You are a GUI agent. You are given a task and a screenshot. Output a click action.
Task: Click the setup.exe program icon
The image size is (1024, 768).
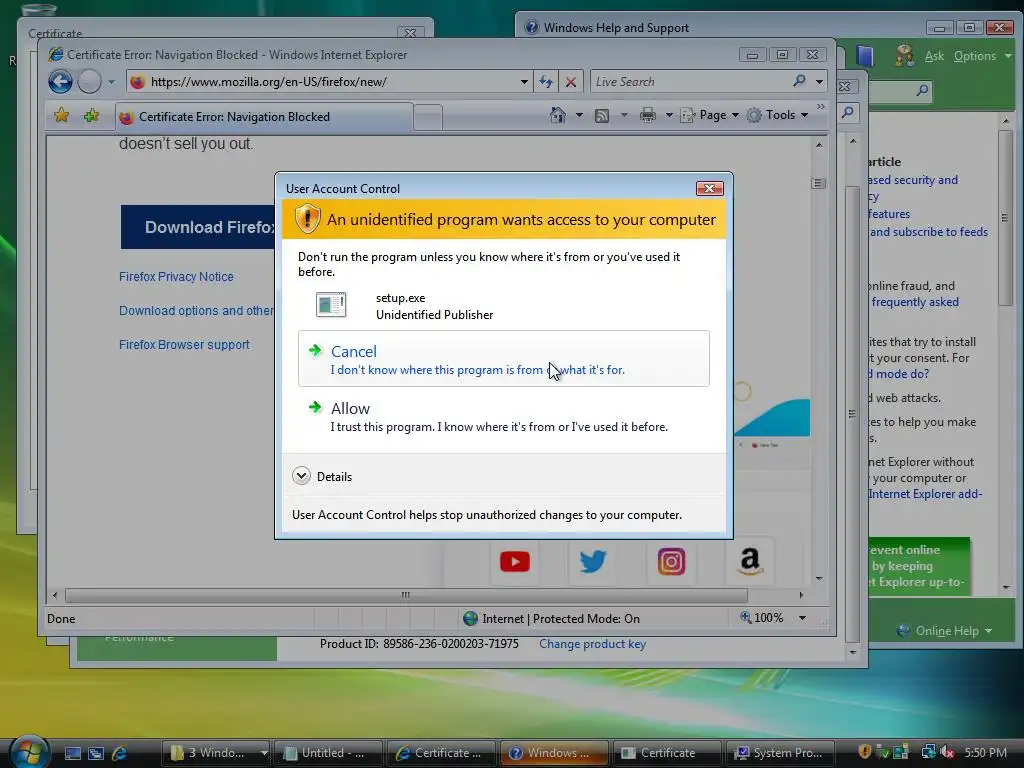coord(331,305)
